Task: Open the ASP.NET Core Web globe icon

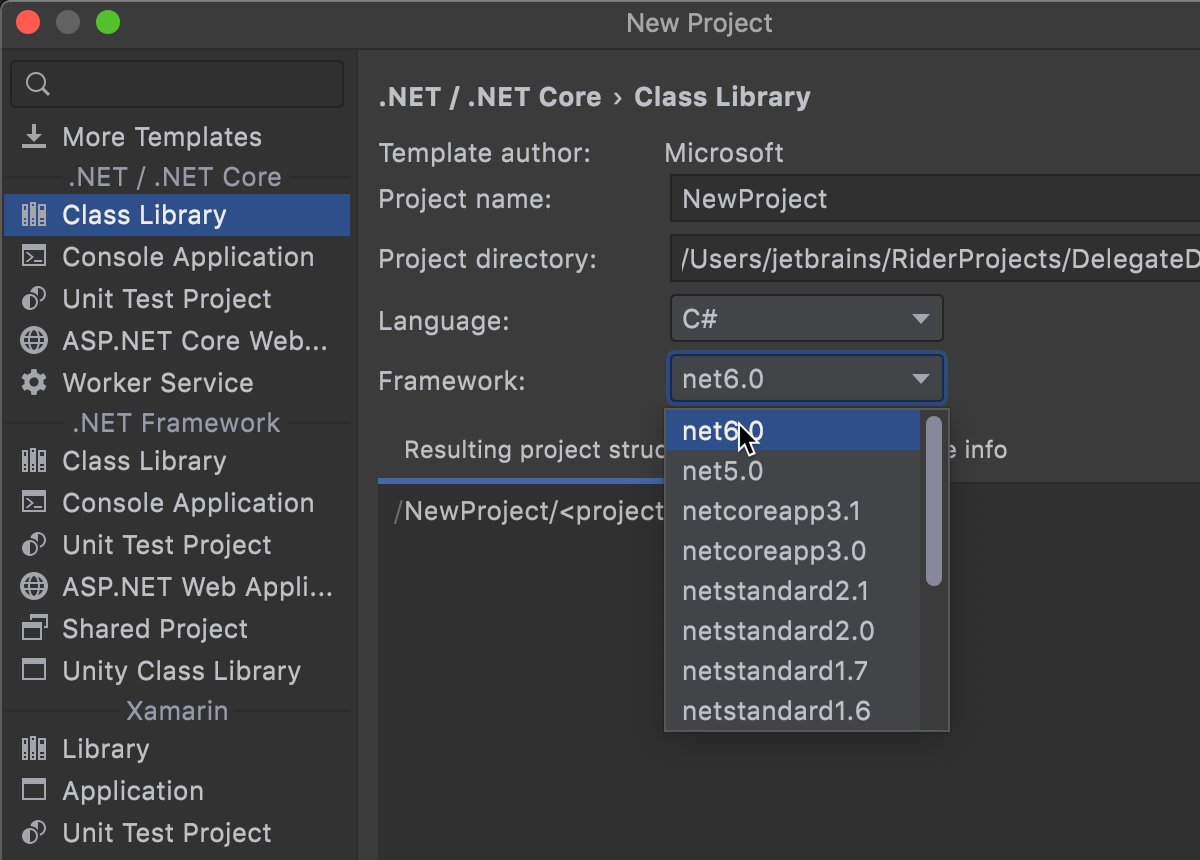Action: (x=36, y=340)
